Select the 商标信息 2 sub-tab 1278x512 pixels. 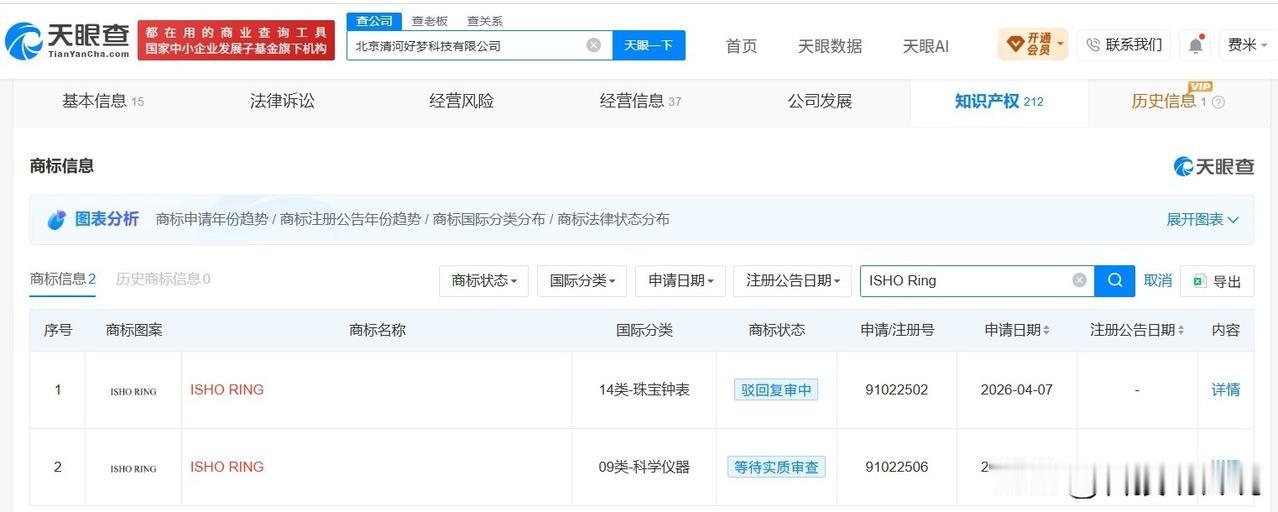[63, 279]
